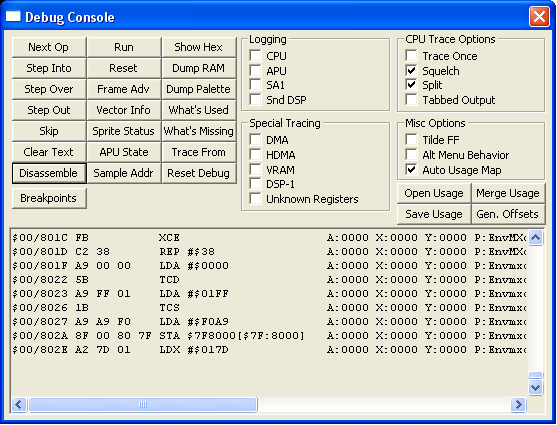557x425 pixels.
Task: Click the Disassemble button
Action: 49,173
